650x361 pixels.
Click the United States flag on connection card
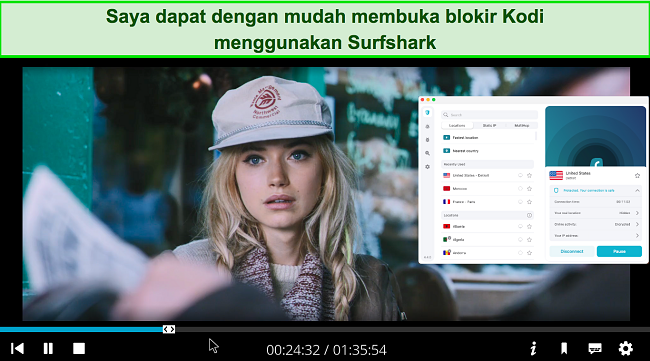click(x=556, y=175)
